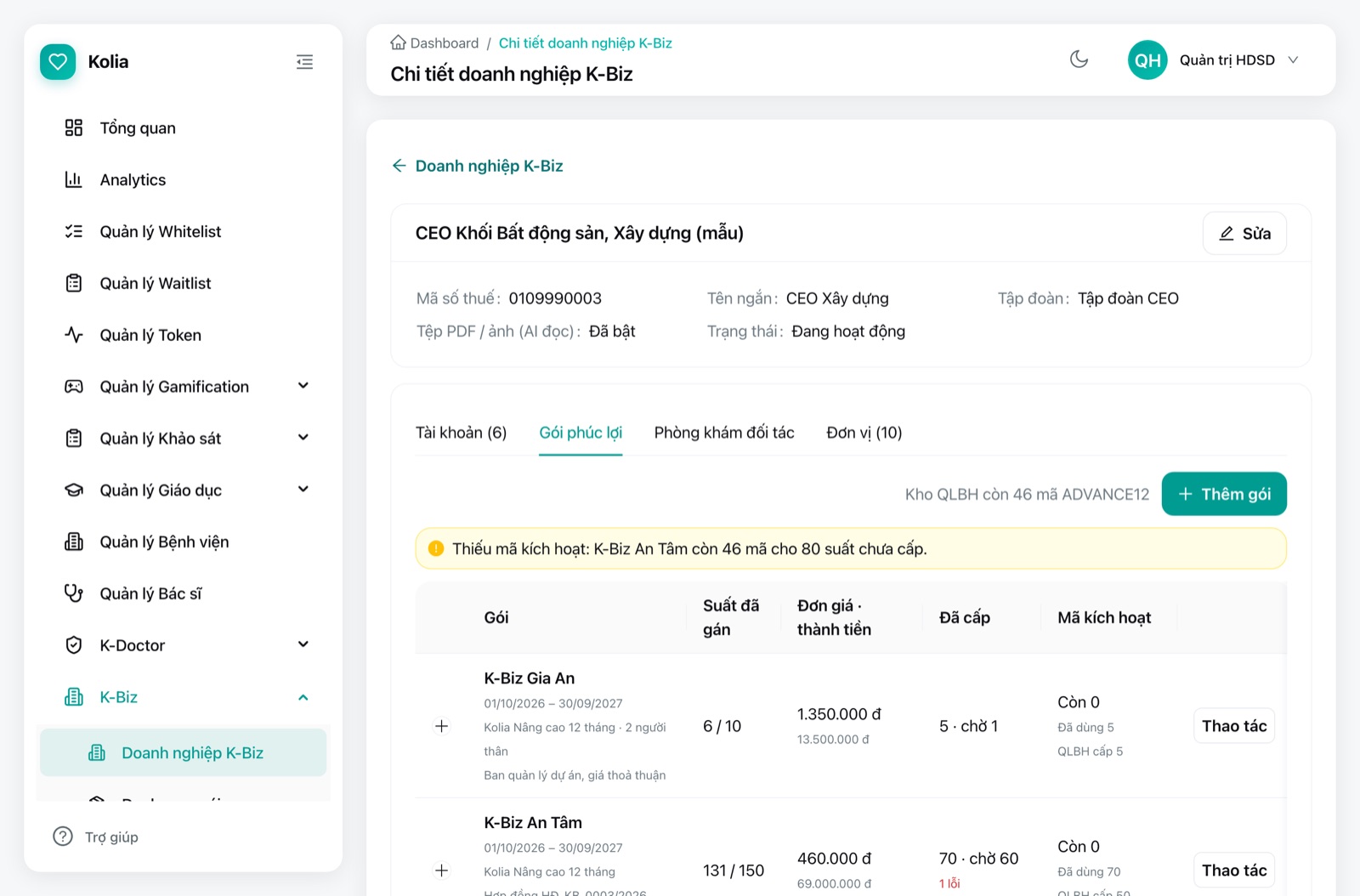This screenshot has height=896, width=1360.
Task: Click the Mã kích hoạt column header
Action: coord(1104,618)
